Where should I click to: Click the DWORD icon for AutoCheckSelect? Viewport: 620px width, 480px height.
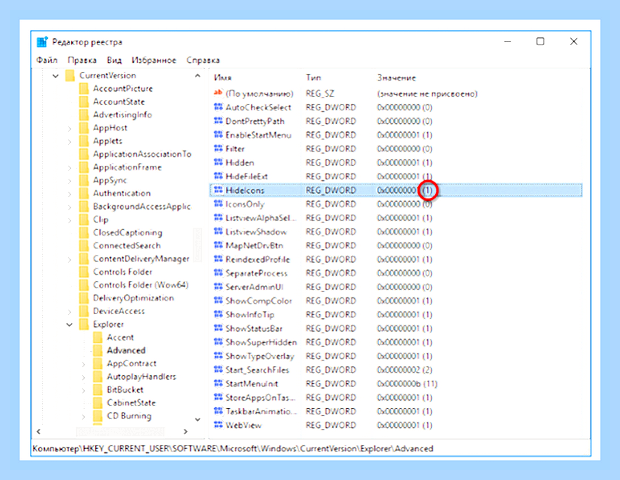218,107
